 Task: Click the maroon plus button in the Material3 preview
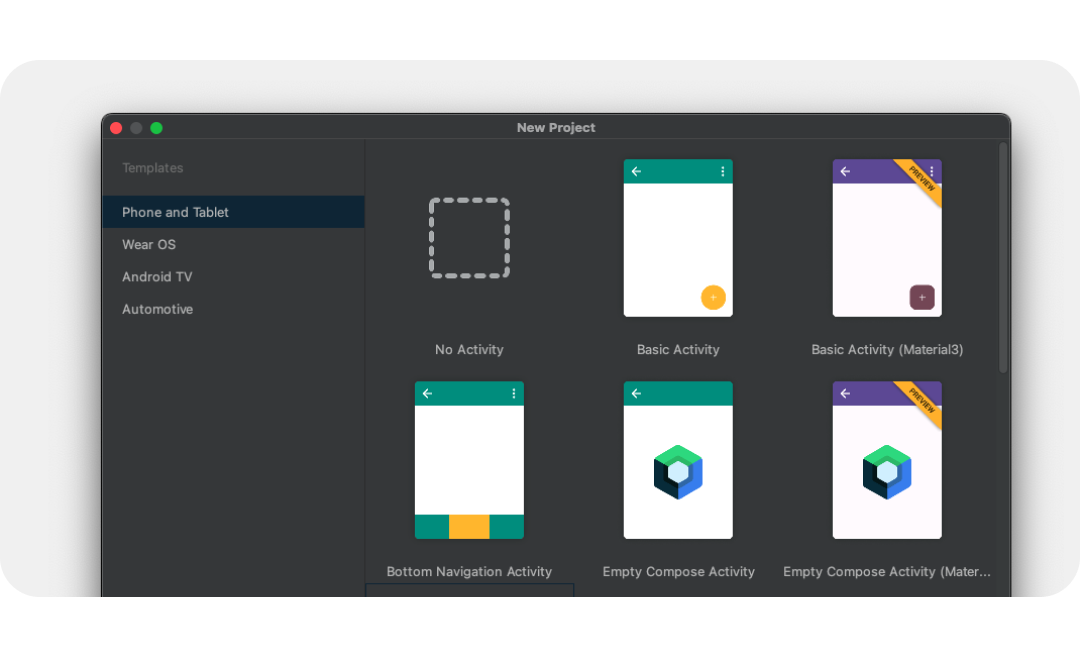coord(922,297)
